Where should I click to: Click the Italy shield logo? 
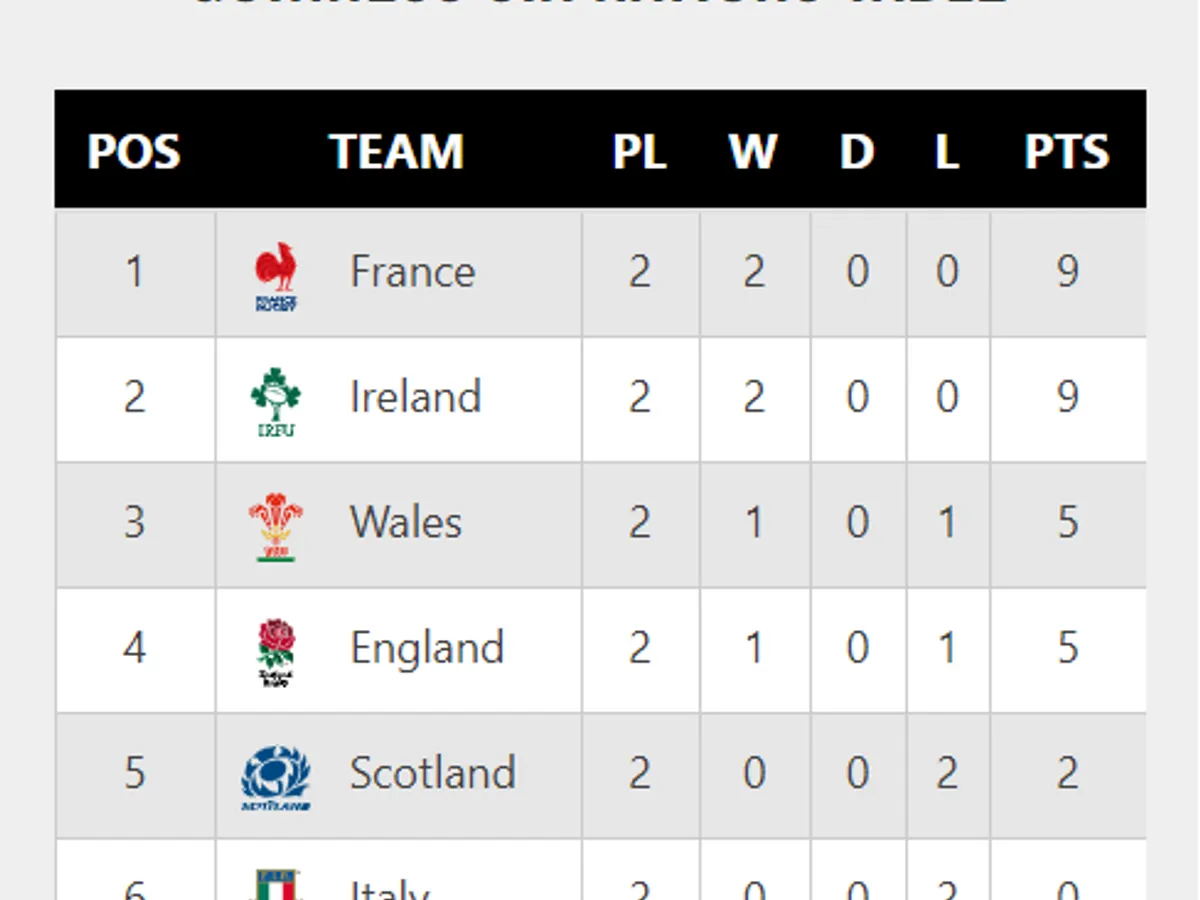tap(276, 885)
